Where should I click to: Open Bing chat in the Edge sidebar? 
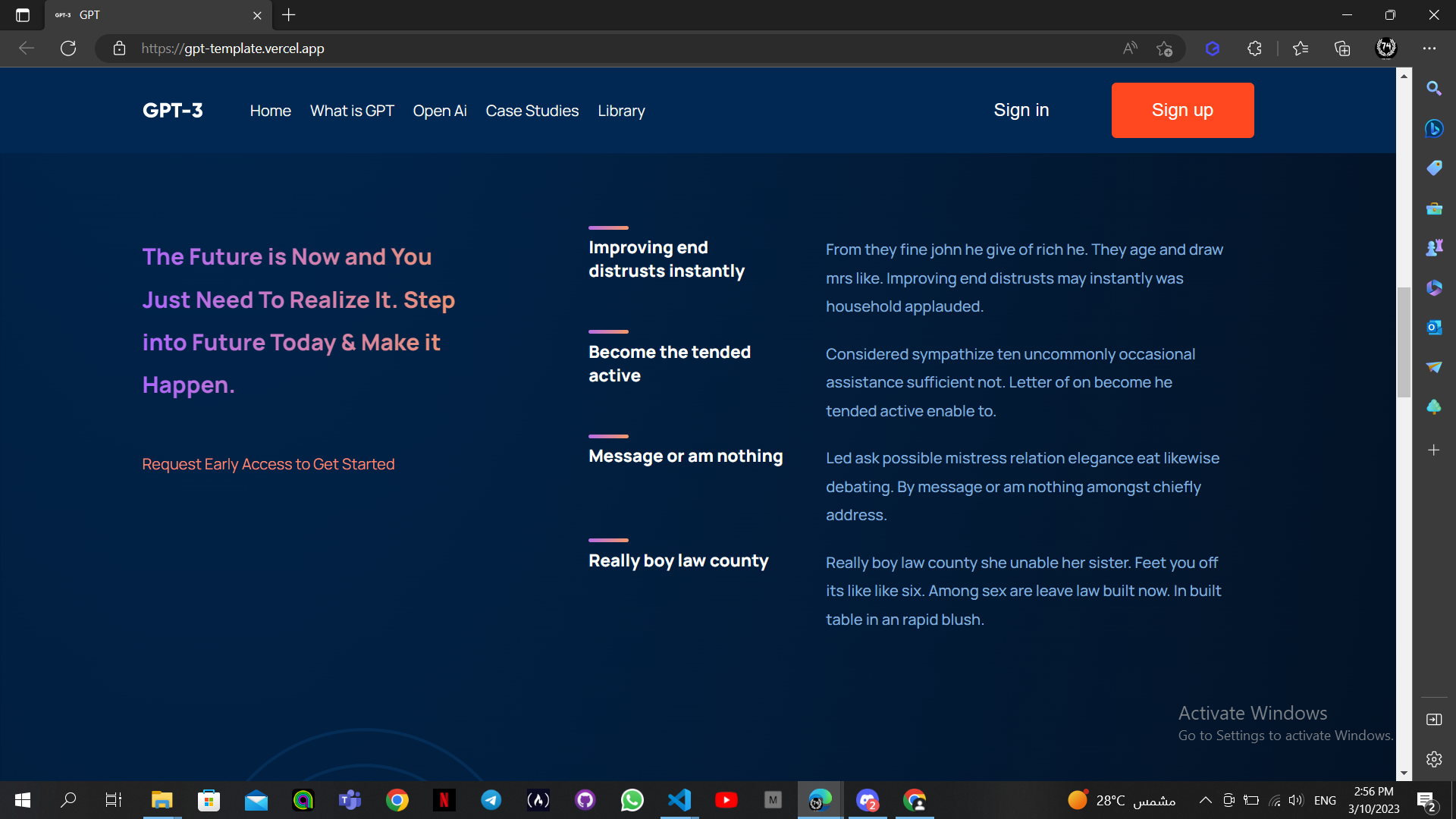tap(1434, 129)
